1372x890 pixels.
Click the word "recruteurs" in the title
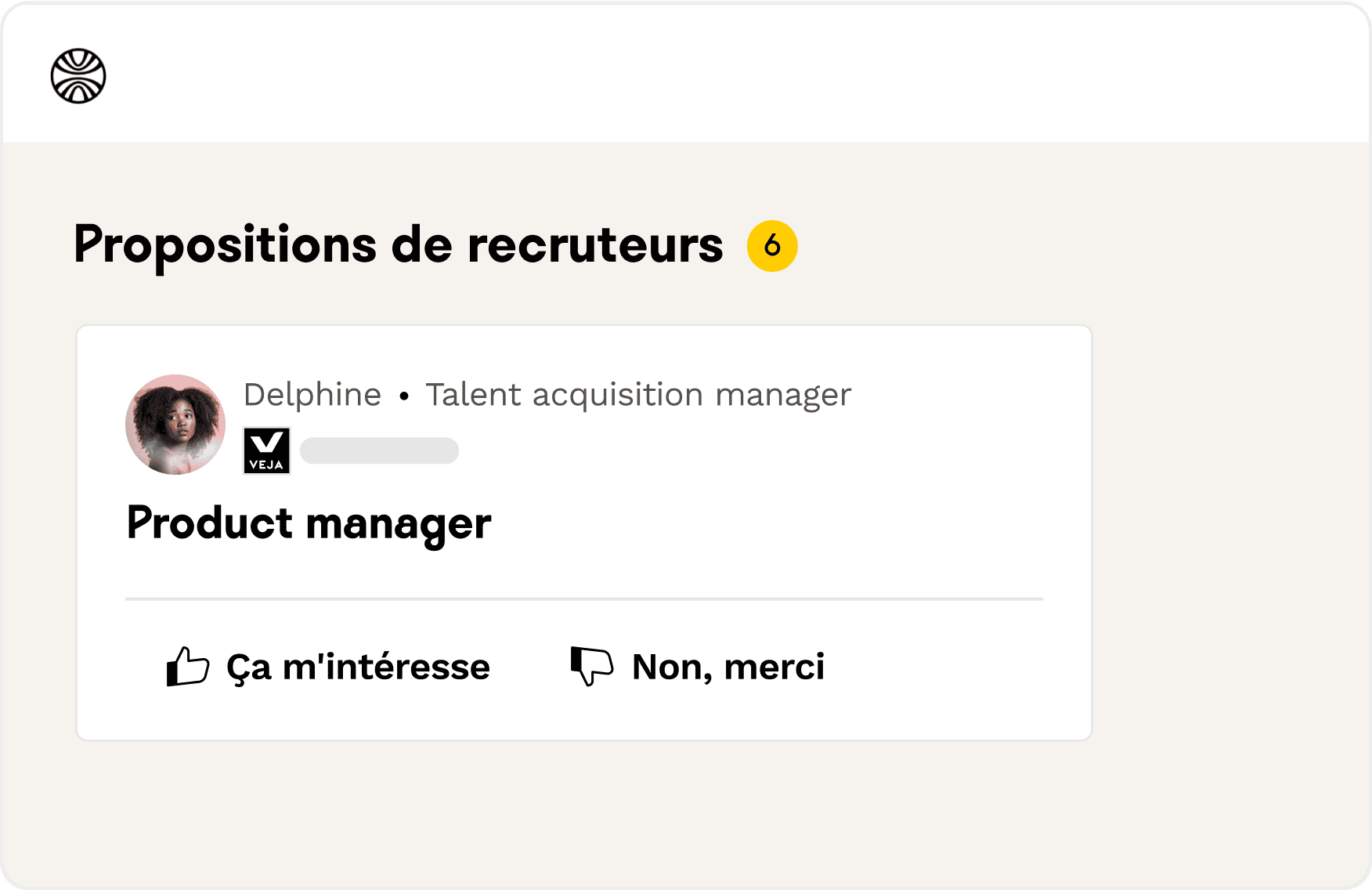(595, 245)
